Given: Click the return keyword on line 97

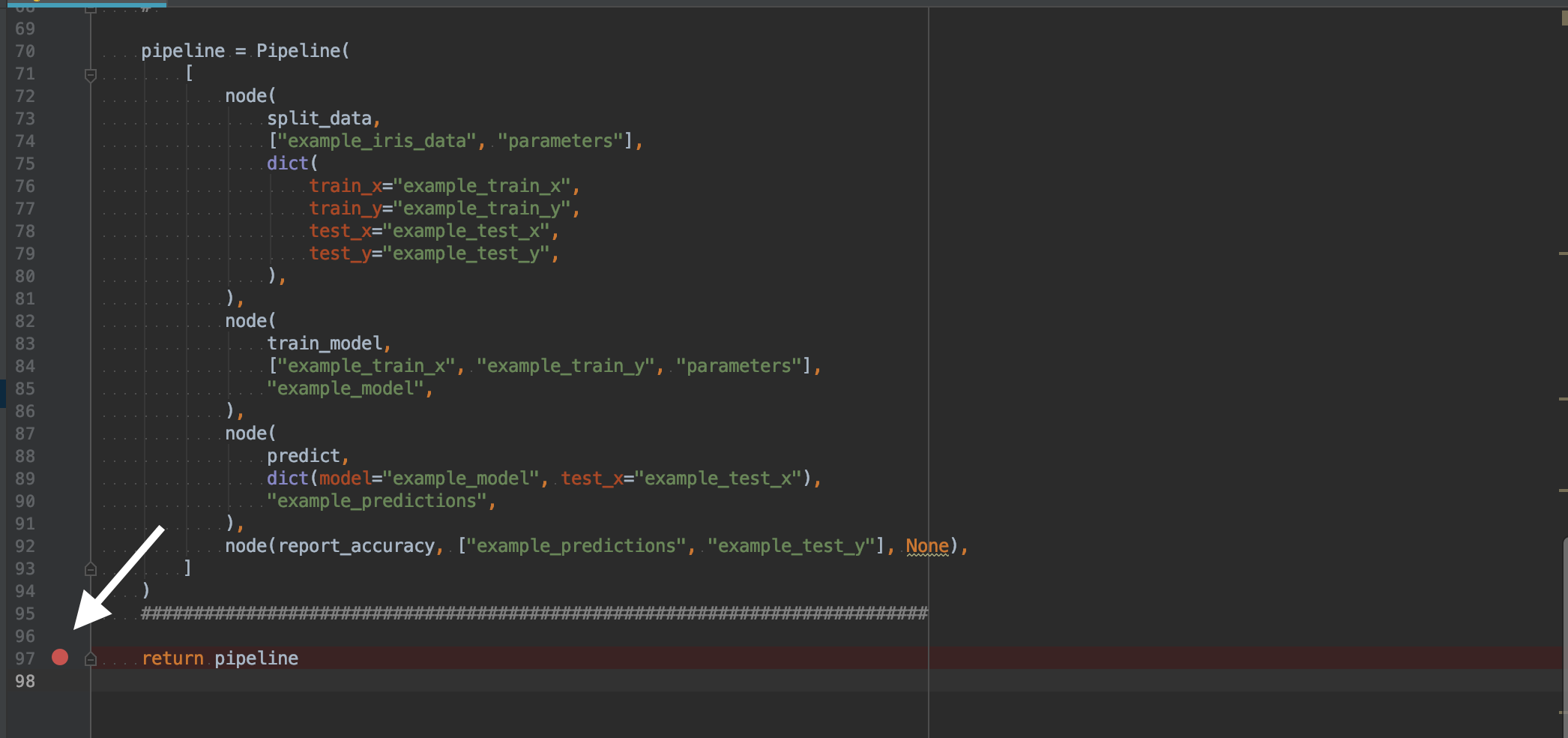Looking at the screenshot, I should [x=172, y=658].
